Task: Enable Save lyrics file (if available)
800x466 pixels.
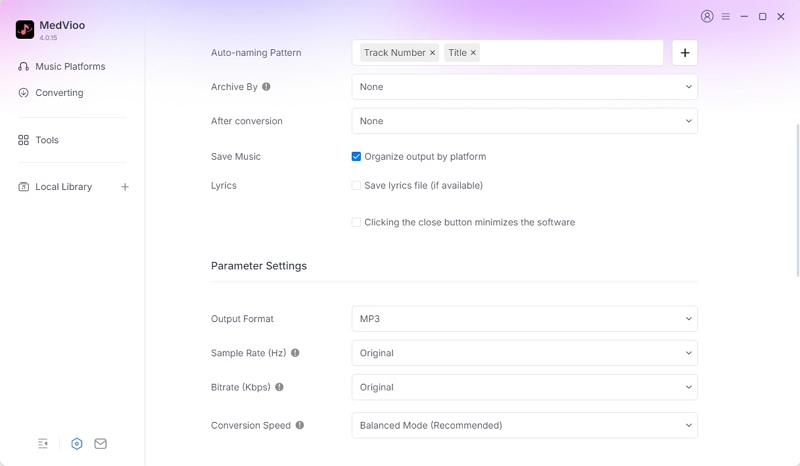Action: (356, 185)
